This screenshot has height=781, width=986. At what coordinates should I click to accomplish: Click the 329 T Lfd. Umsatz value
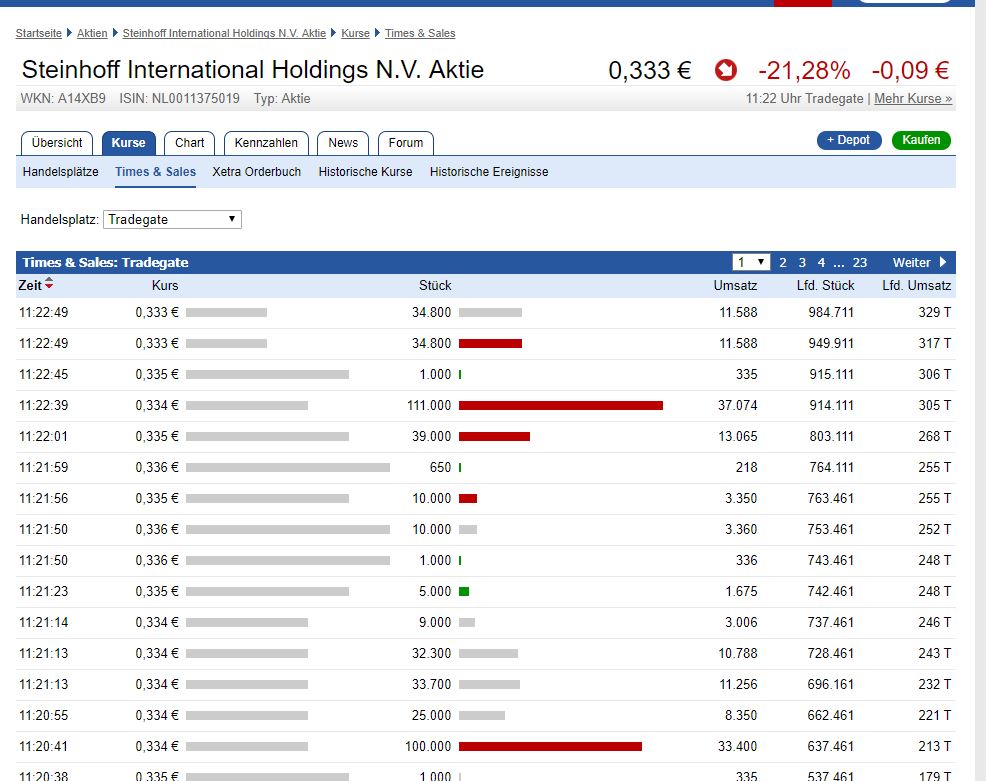point(934,313)
